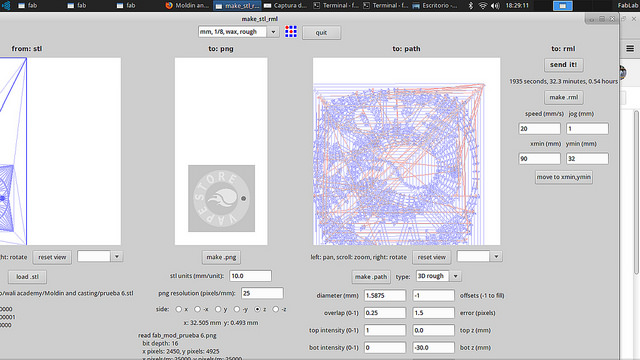
Task: Click reset view under stl panel
Action: (x=52, y=257)
